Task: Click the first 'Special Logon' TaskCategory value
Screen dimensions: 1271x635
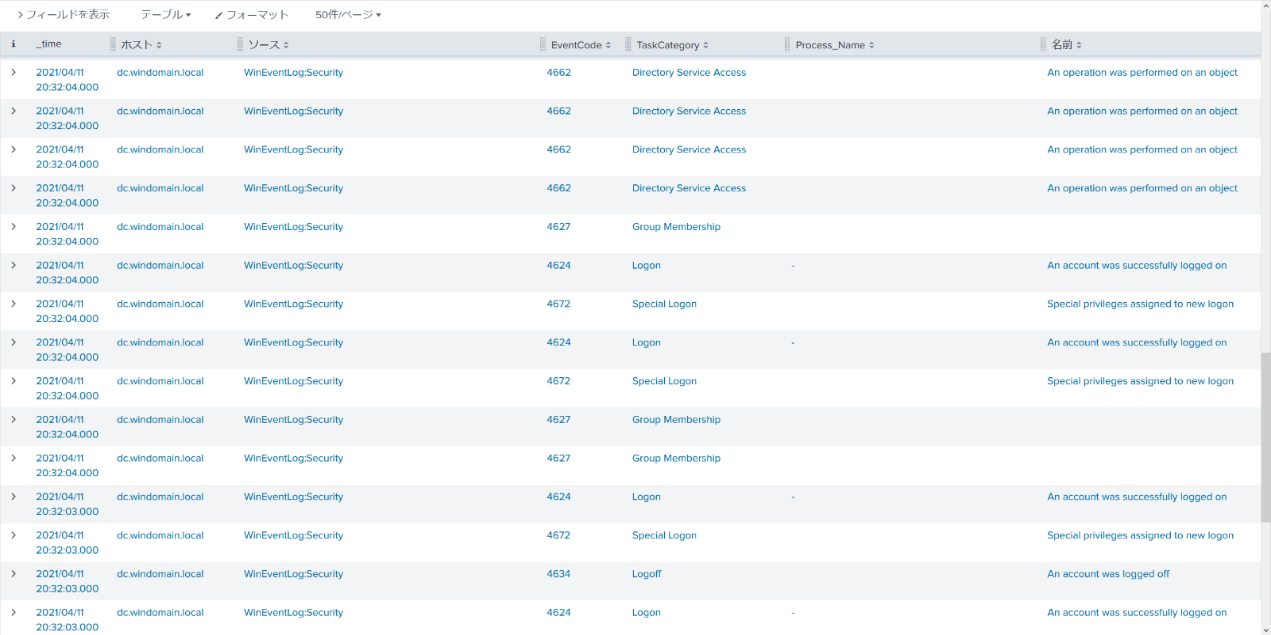Action: click(x=664, y=304)
